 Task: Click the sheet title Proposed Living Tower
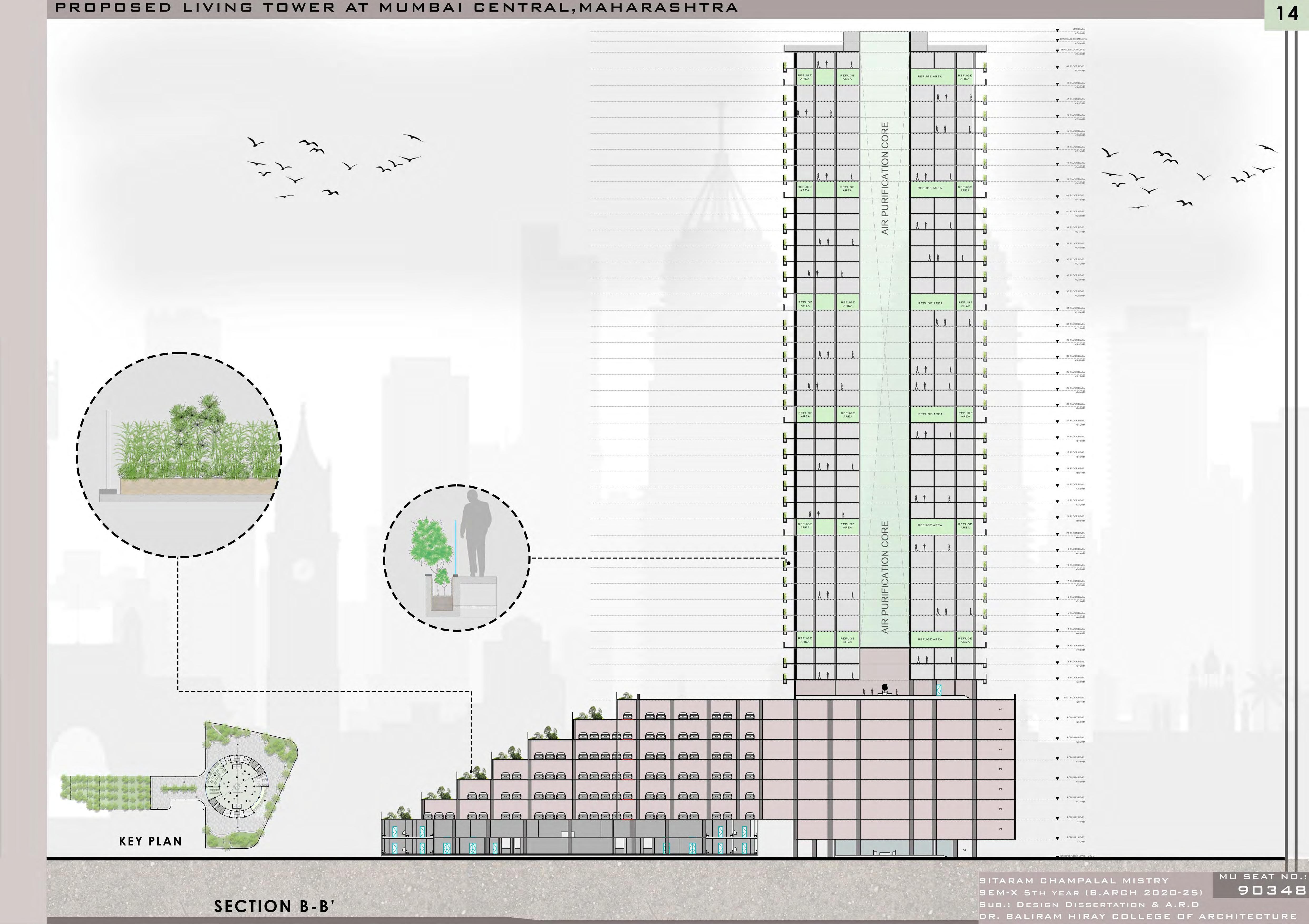(x=396, y=8)
